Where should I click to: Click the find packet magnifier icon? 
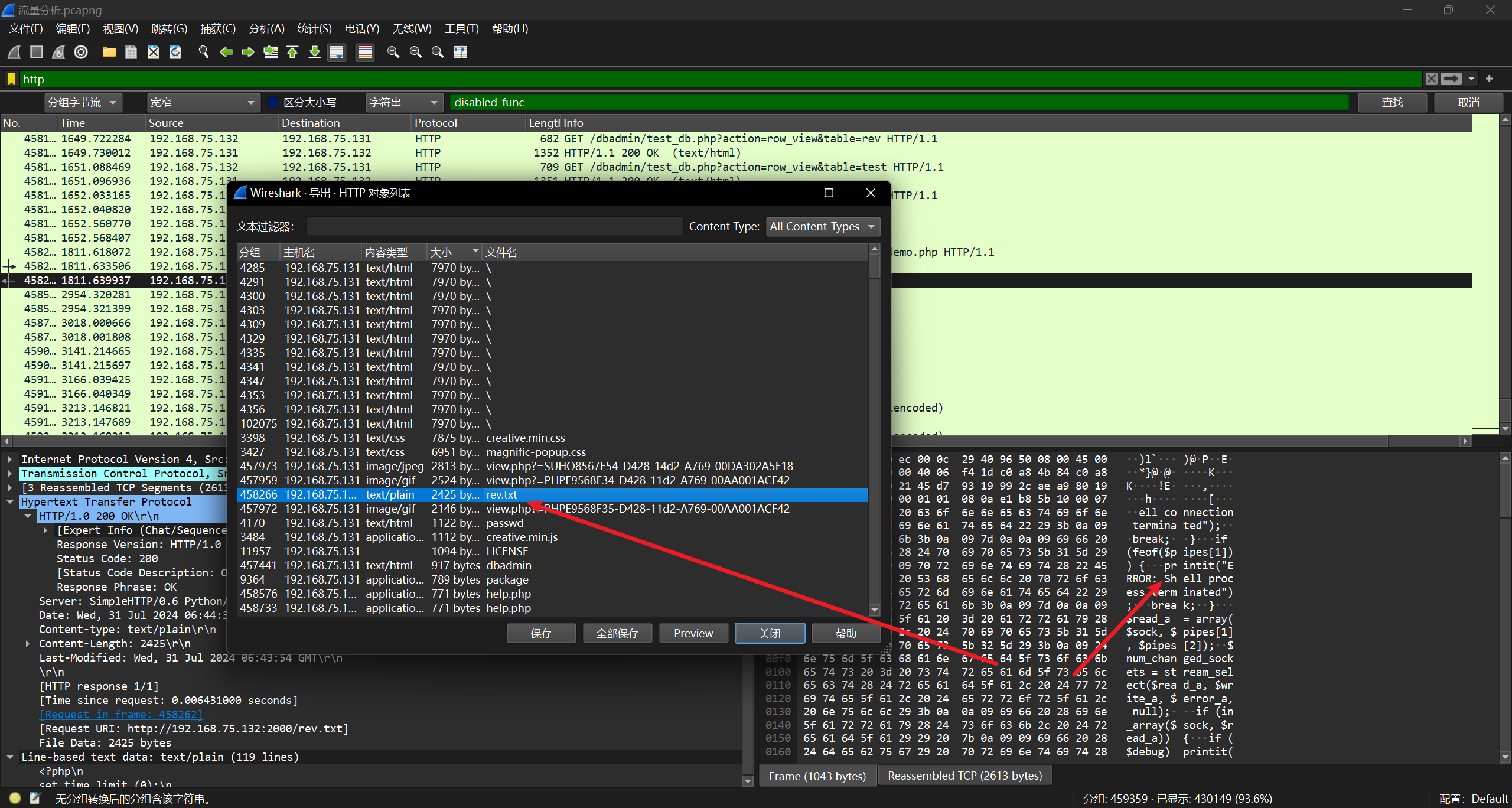coord(204,53)
